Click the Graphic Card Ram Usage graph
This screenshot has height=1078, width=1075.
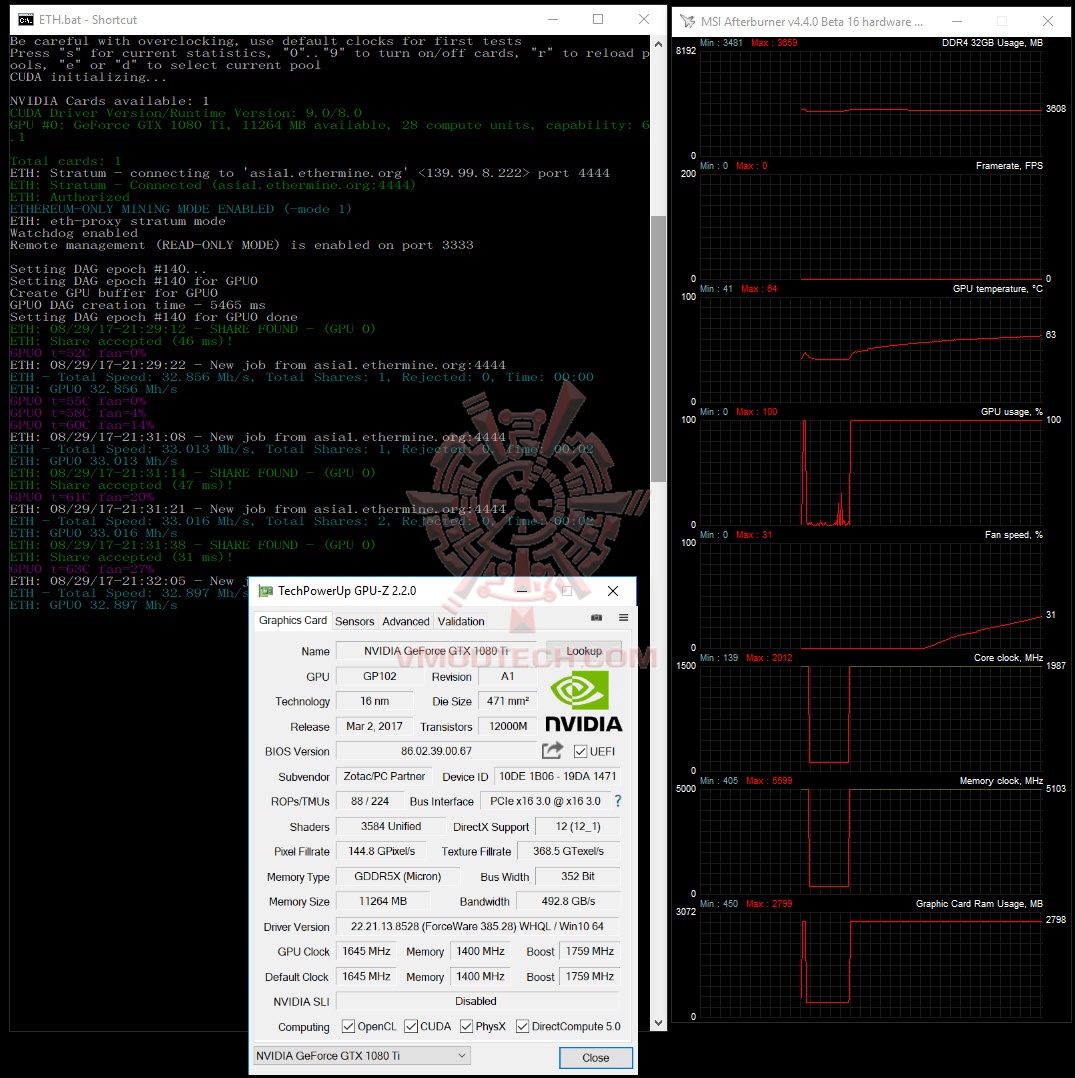coord(870,965)
